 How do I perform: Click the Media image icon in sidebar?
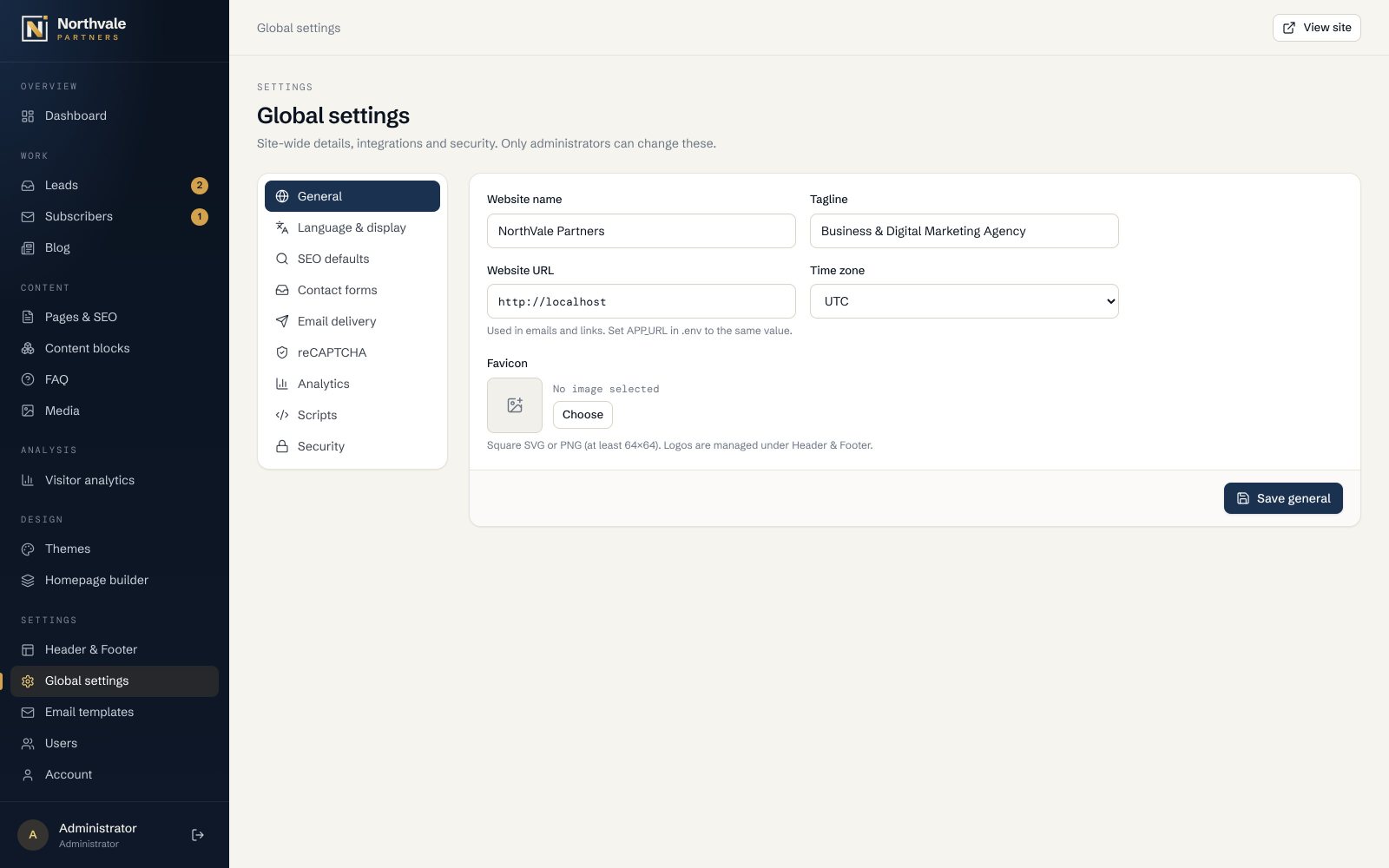point(28,411)
